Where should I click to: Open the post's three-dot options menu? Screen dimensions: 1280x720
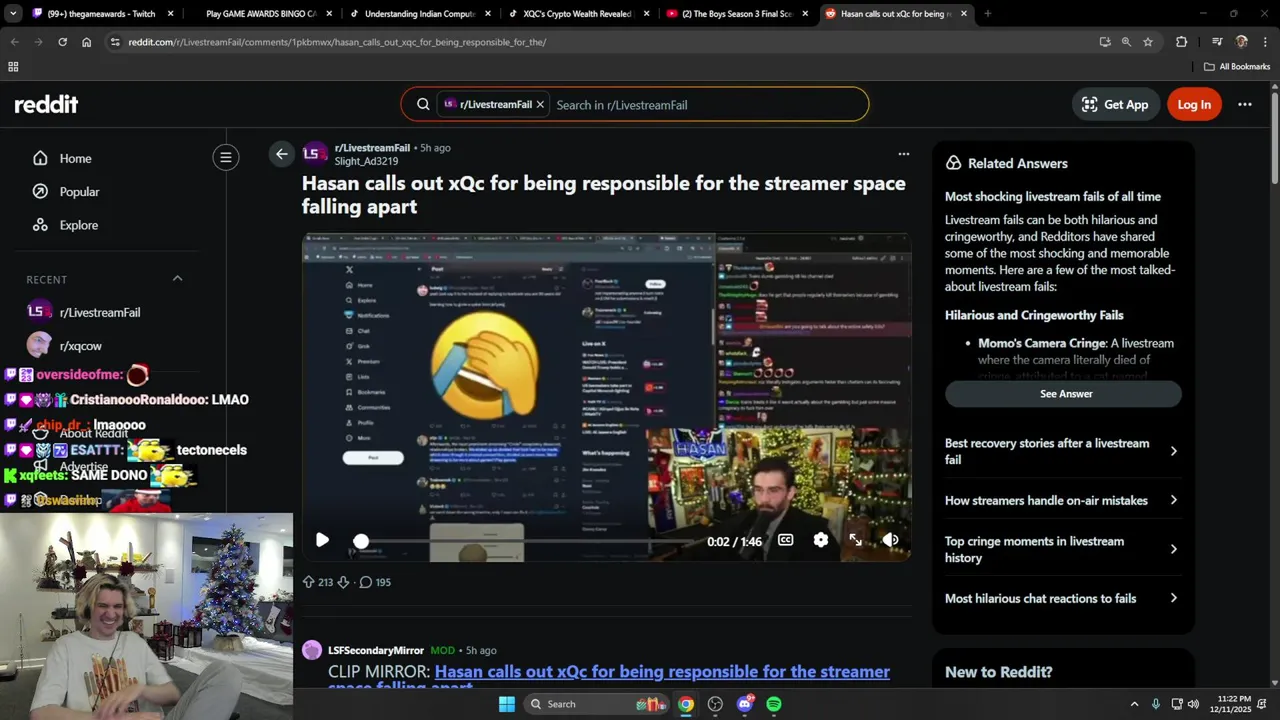click(903, 154)
